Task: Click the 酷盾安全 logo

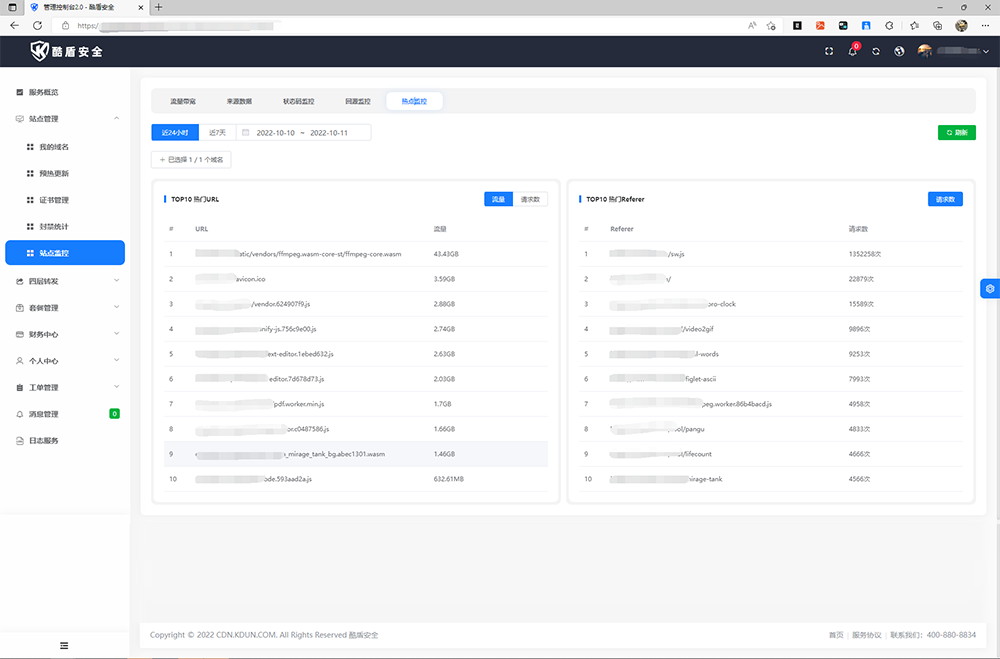Action: [66, 52]
